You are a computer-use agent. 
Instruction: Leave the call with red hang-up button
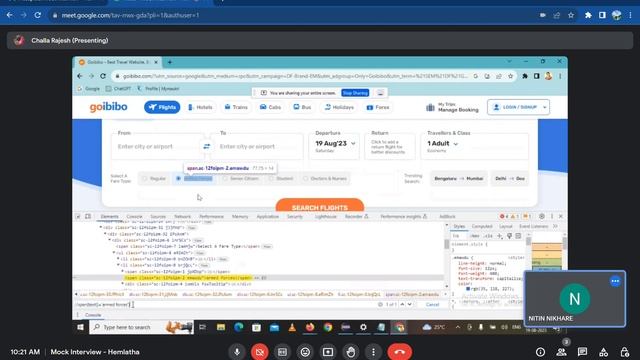[x=400, y=352]
